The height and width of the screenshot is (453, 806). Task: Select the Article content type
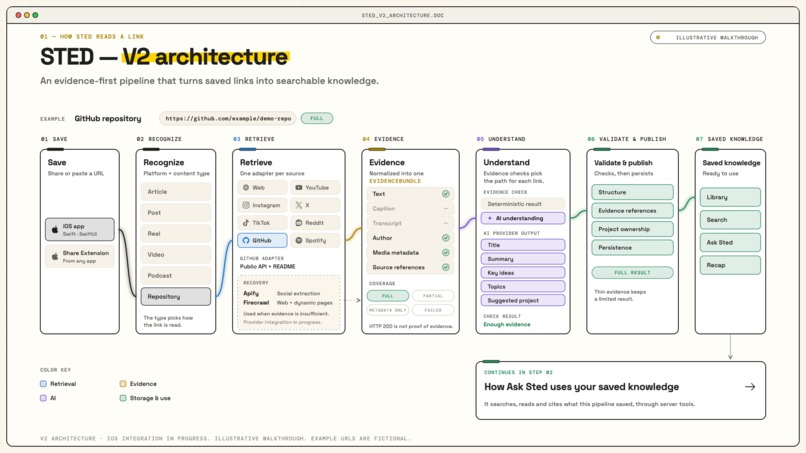[176, 192]
